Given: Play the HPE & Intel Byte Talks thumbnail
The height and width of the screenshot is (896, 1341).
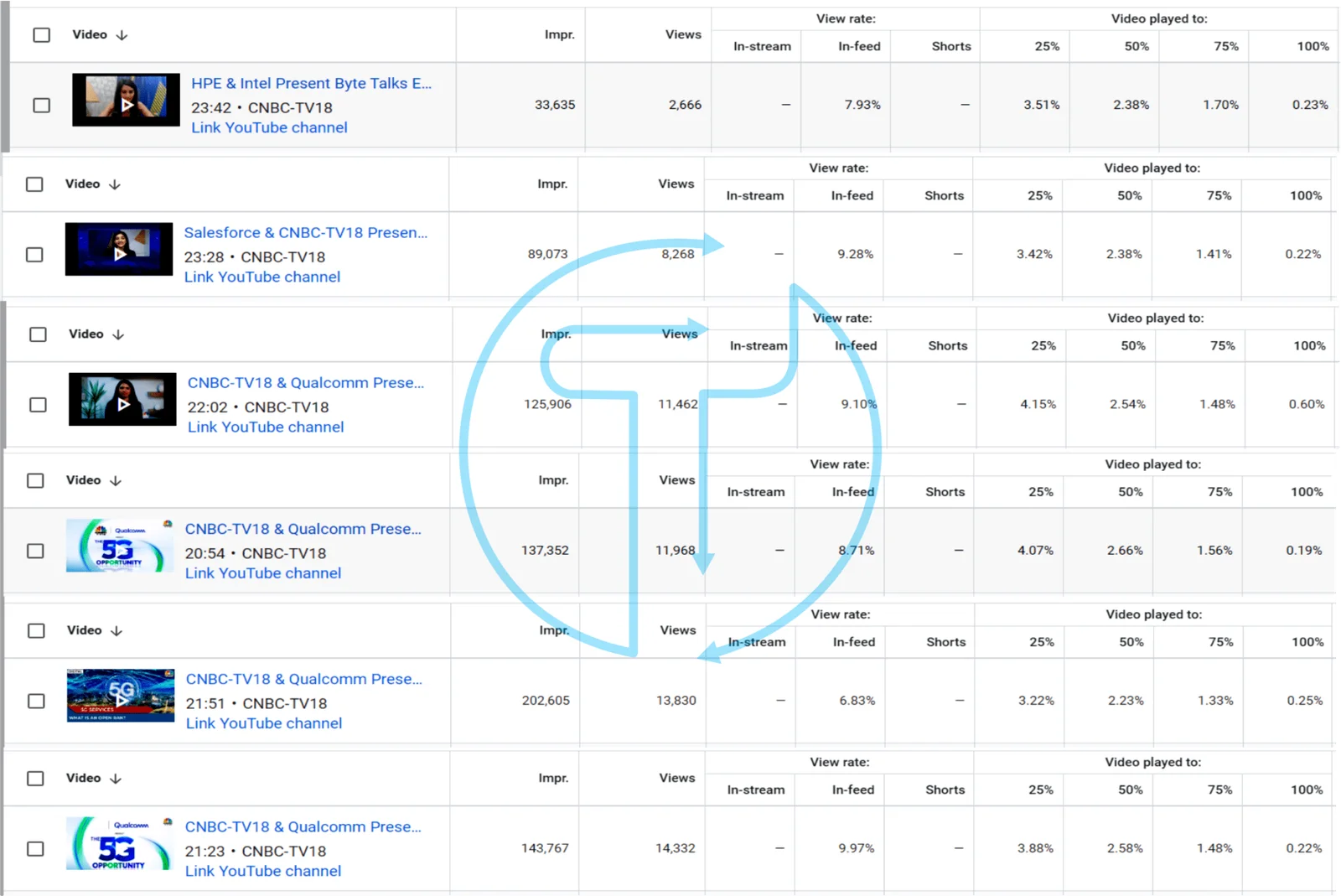Looking at the screenshot, I should (126, 100).
